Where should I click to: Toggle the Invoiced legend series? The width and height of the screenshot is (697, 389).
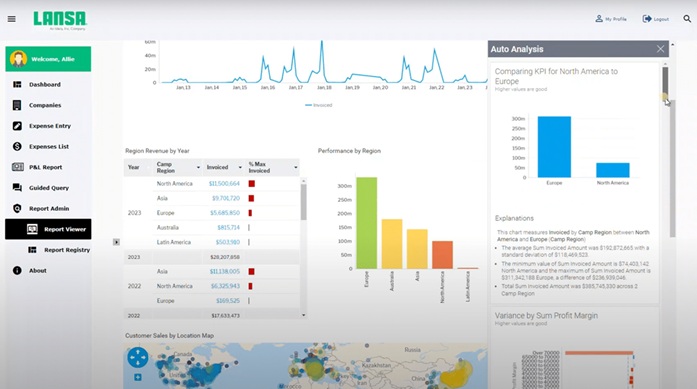tap(319, 105)
